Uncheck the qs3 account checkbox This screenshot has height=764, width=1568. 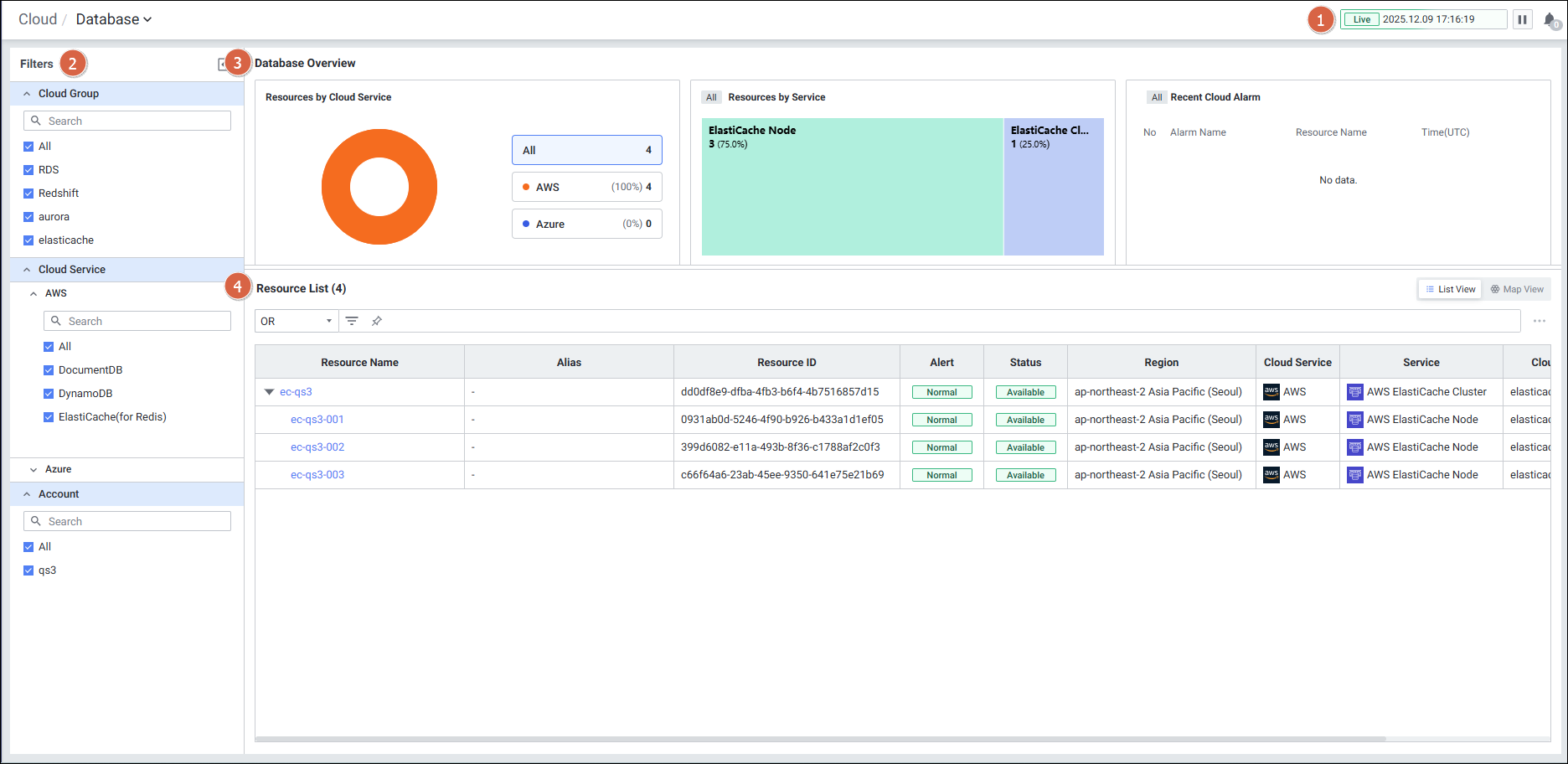coord(28,570)
